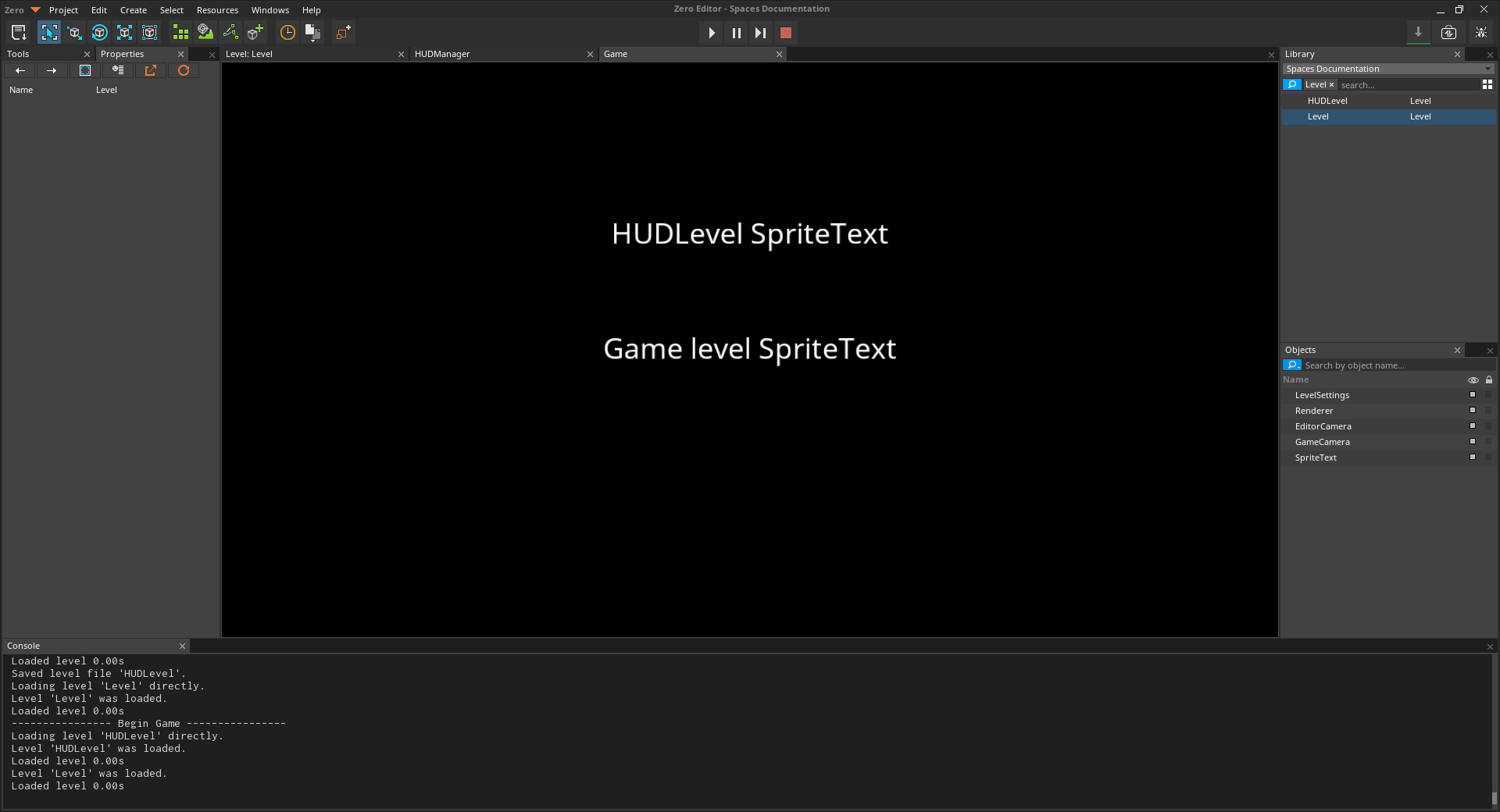1500x812 pixels.
Task: Click the download arrow icon at top right
Action: point(1418,32)
